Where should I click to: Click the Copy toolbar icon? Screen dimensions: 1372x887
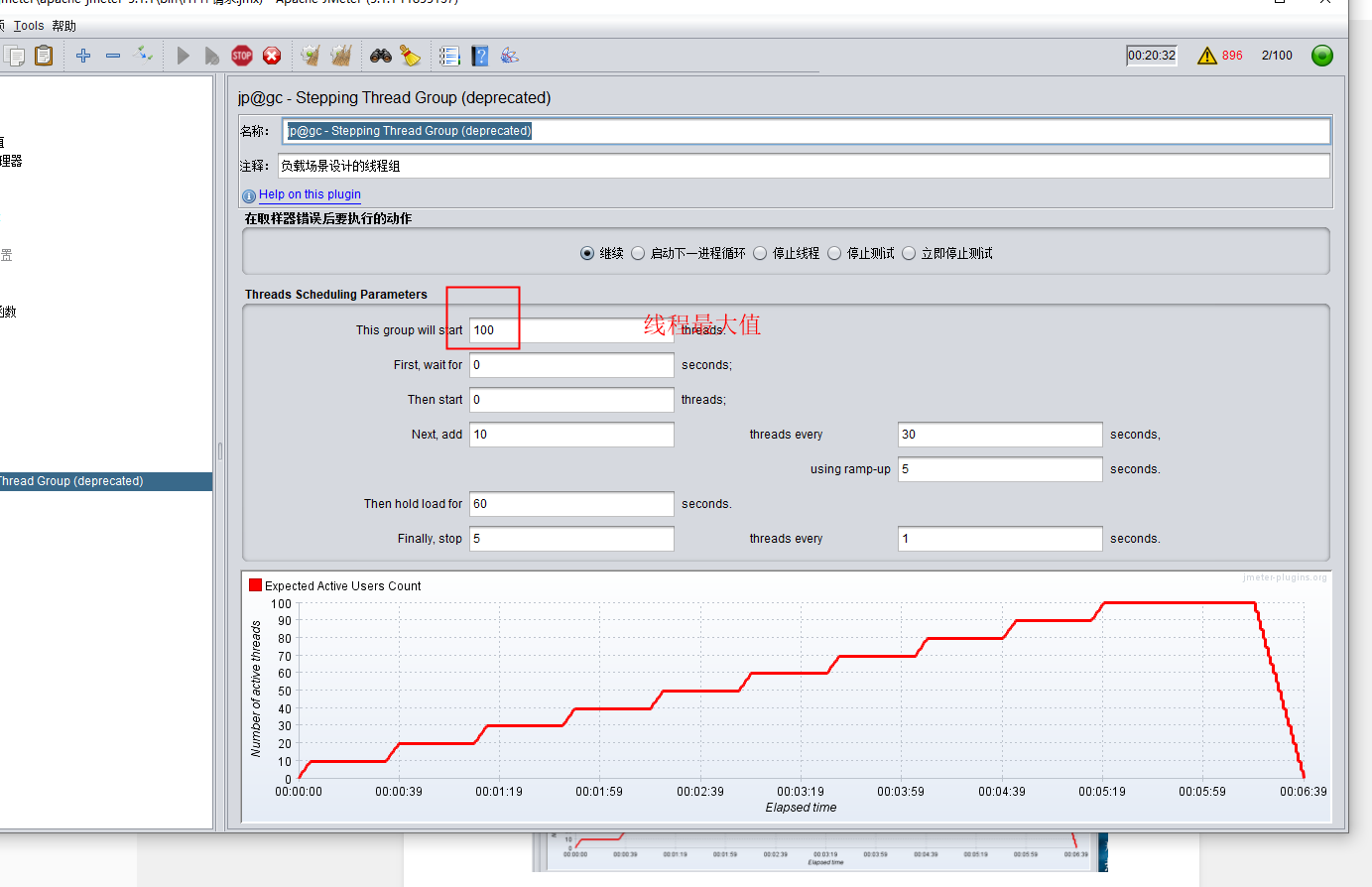(14, 56)
